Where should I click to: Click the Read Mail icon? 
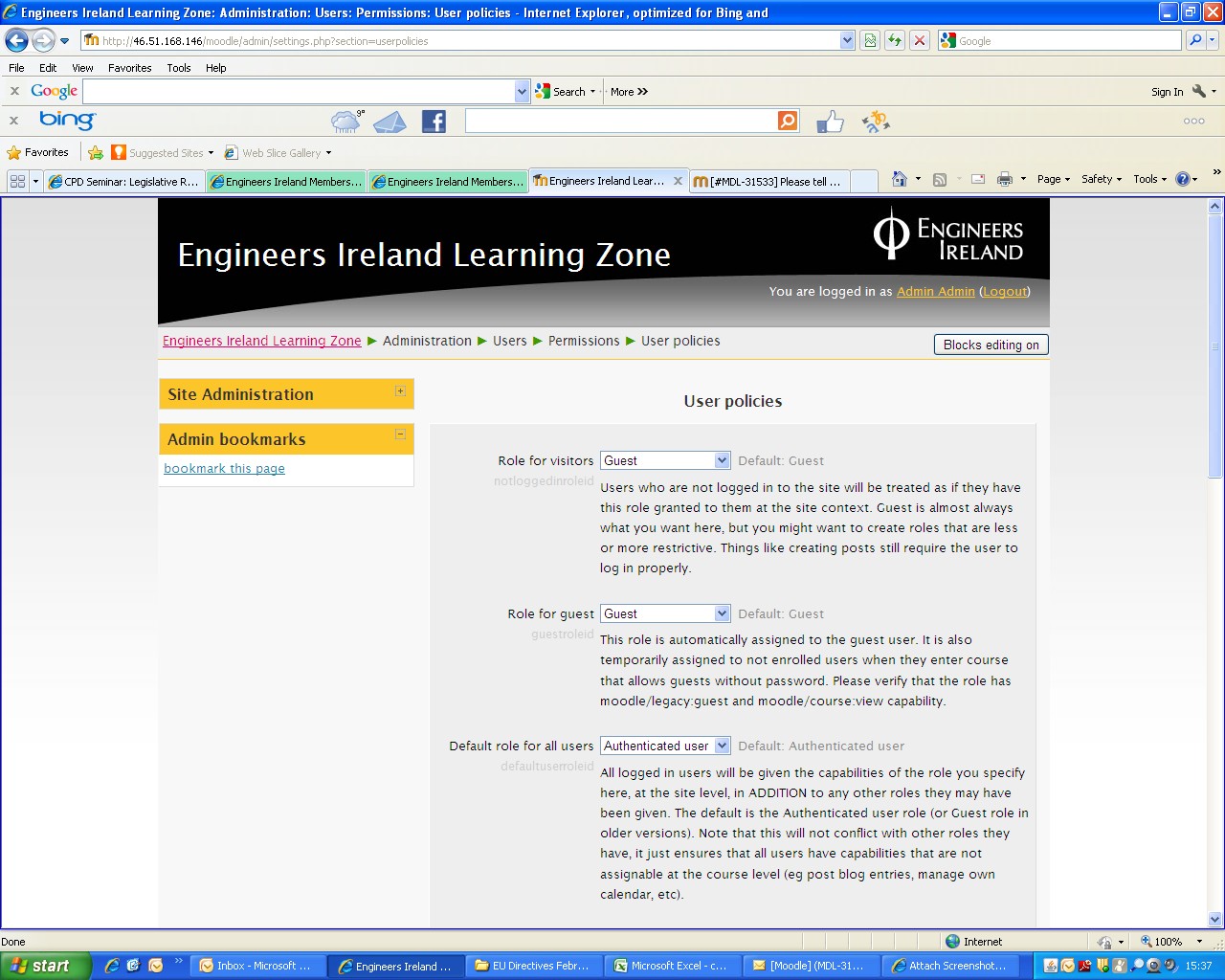click(978, 179)
